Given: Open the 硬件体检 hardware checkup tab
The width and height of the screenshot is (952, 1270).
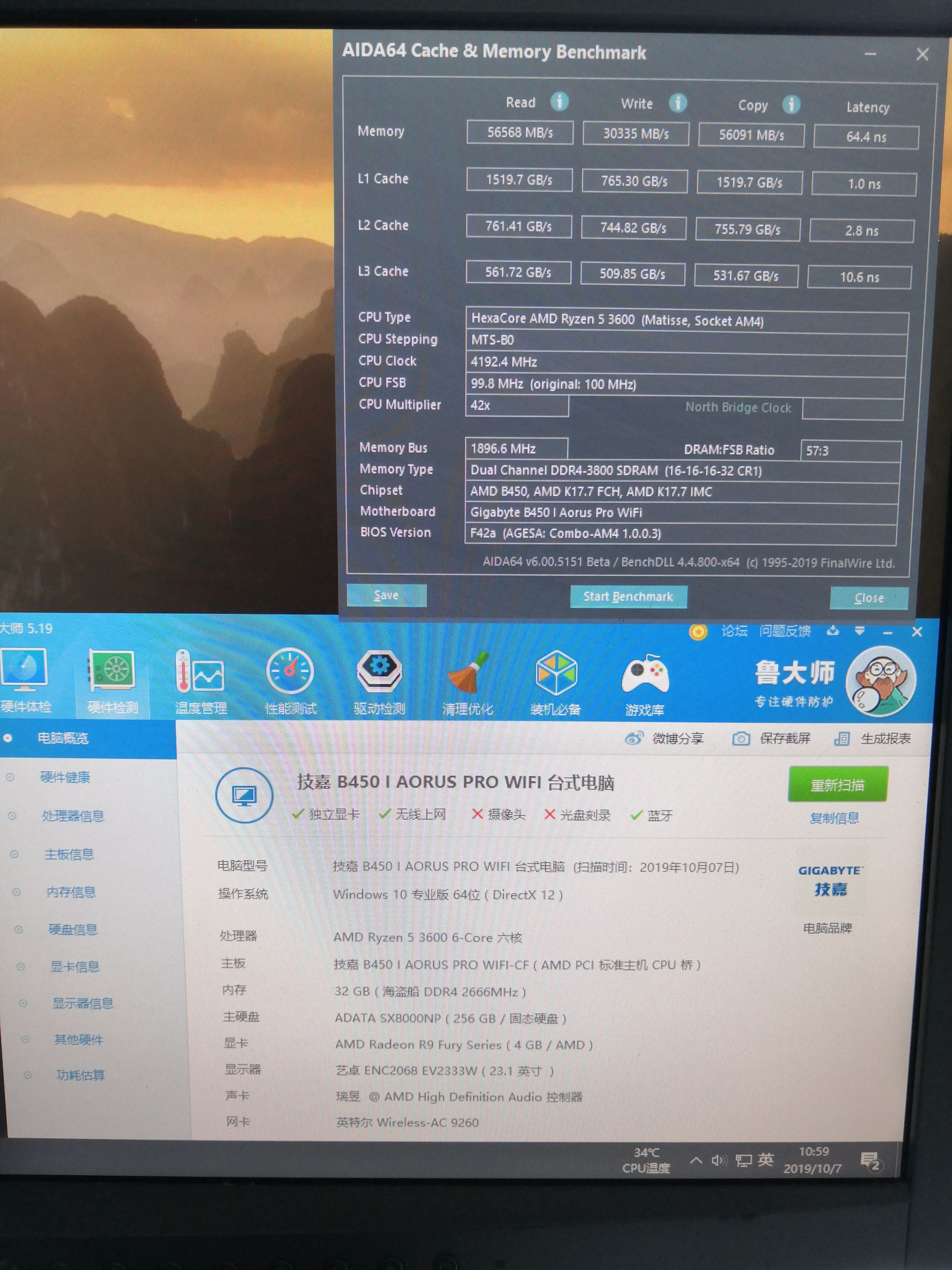Looking at the screenshot, I should [x=26, y=681].
